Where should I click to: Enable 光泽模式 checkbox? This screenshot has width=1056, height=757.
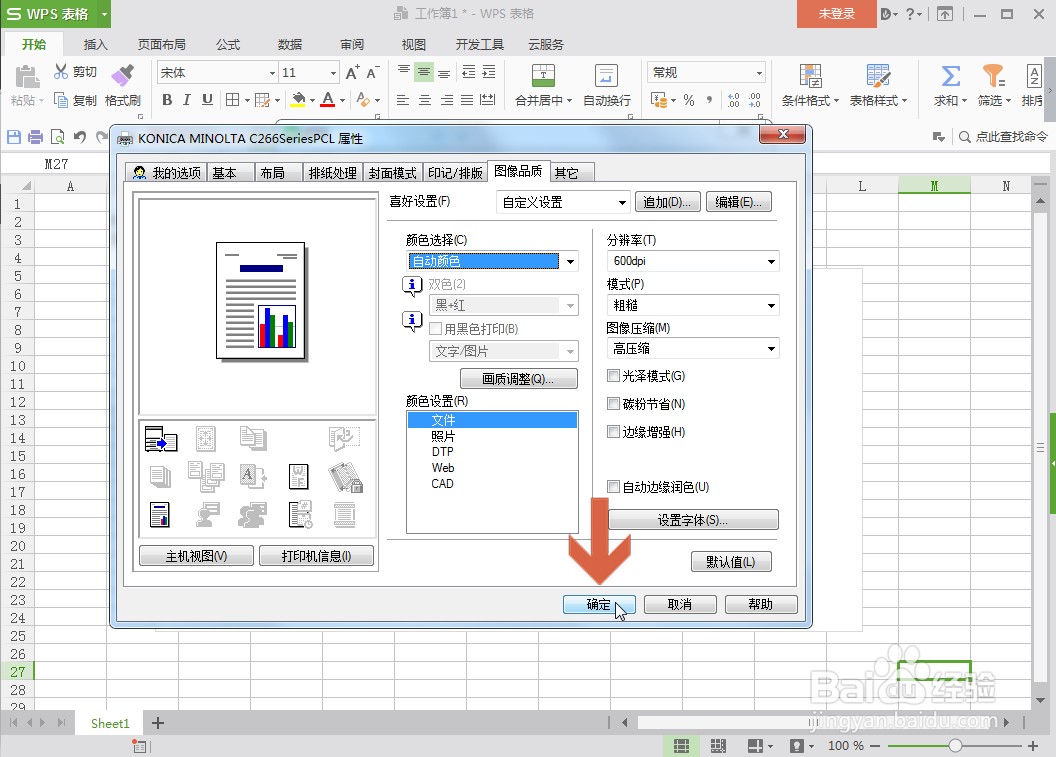coord(614,376)
